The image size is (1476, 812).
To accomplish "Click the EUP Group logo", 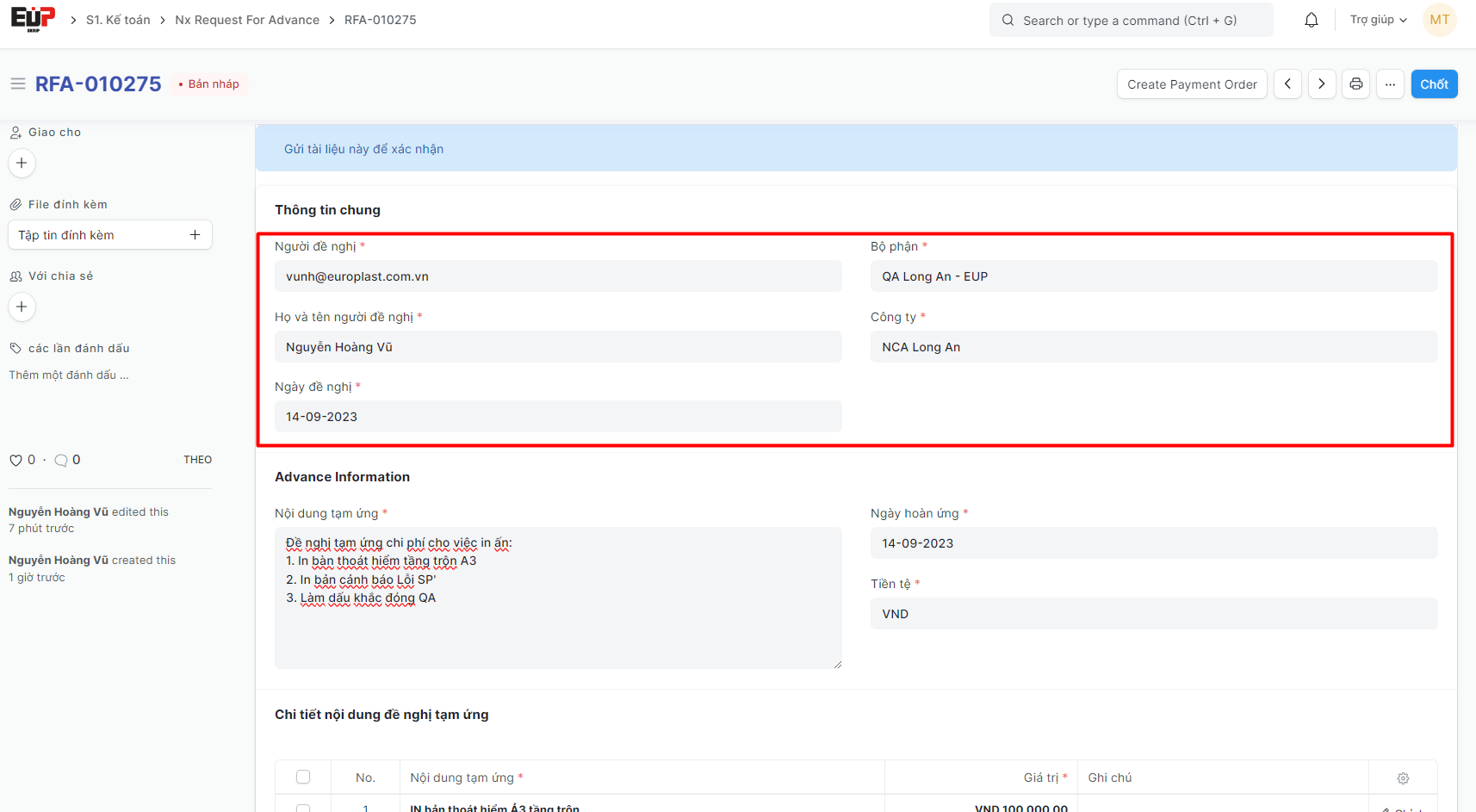I will coord(33,19).
